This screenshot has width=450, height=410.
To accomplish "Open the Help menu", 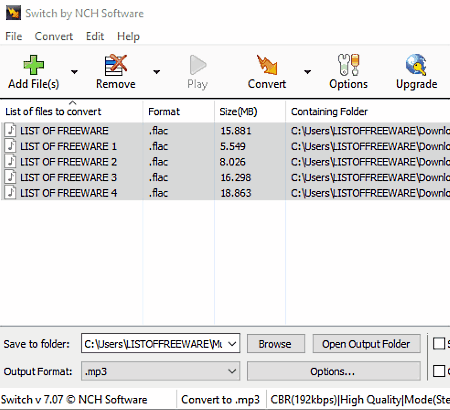I will point(128,36).
